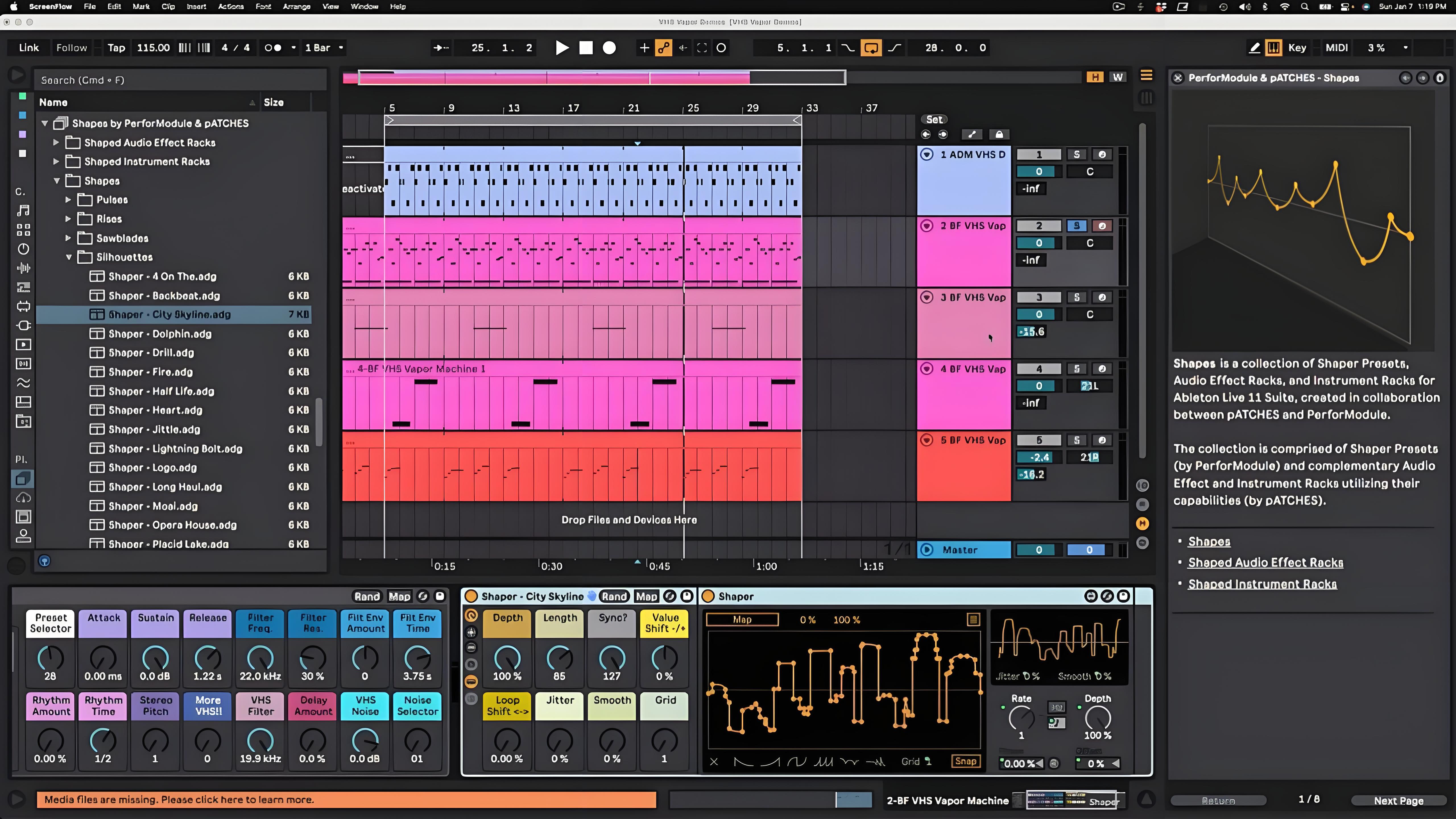Screen dimensions: 1456x819
Task: Click the Media files are missing status message
Action: pyautogui.click(x=346, y=800)
